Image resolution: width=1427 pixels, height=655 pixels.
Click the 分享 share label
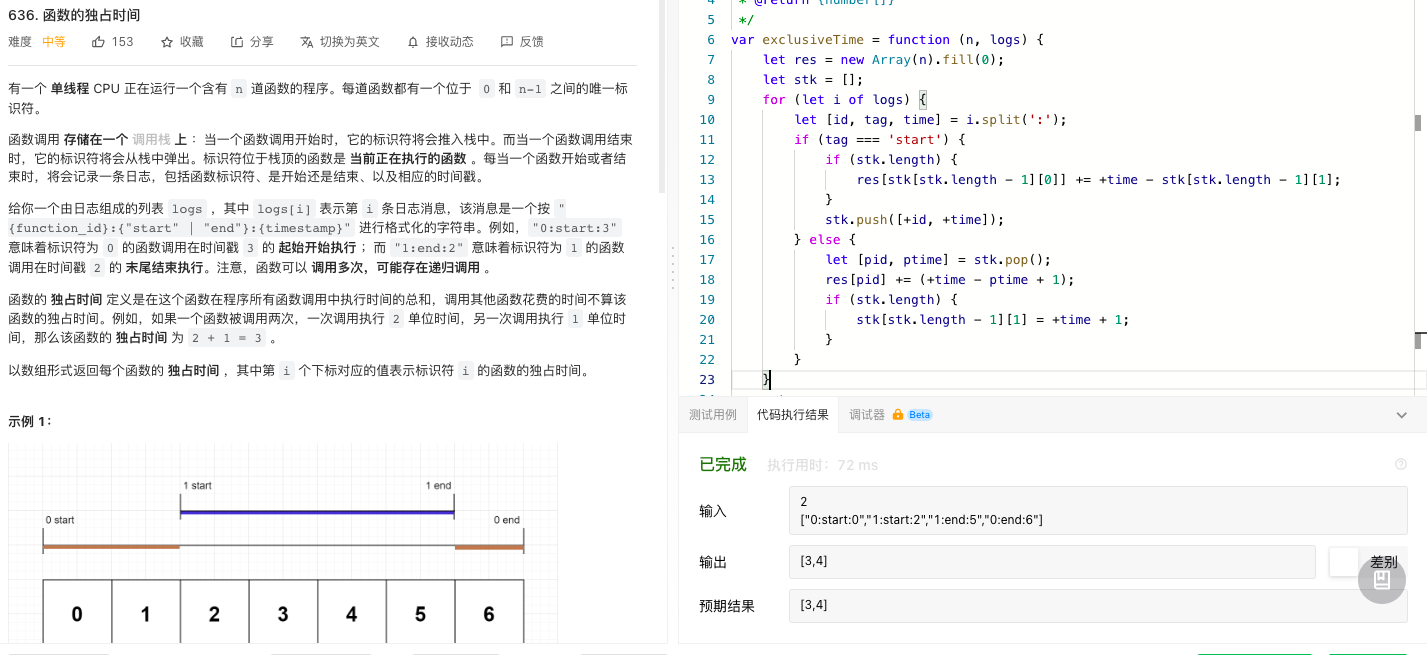262,42
